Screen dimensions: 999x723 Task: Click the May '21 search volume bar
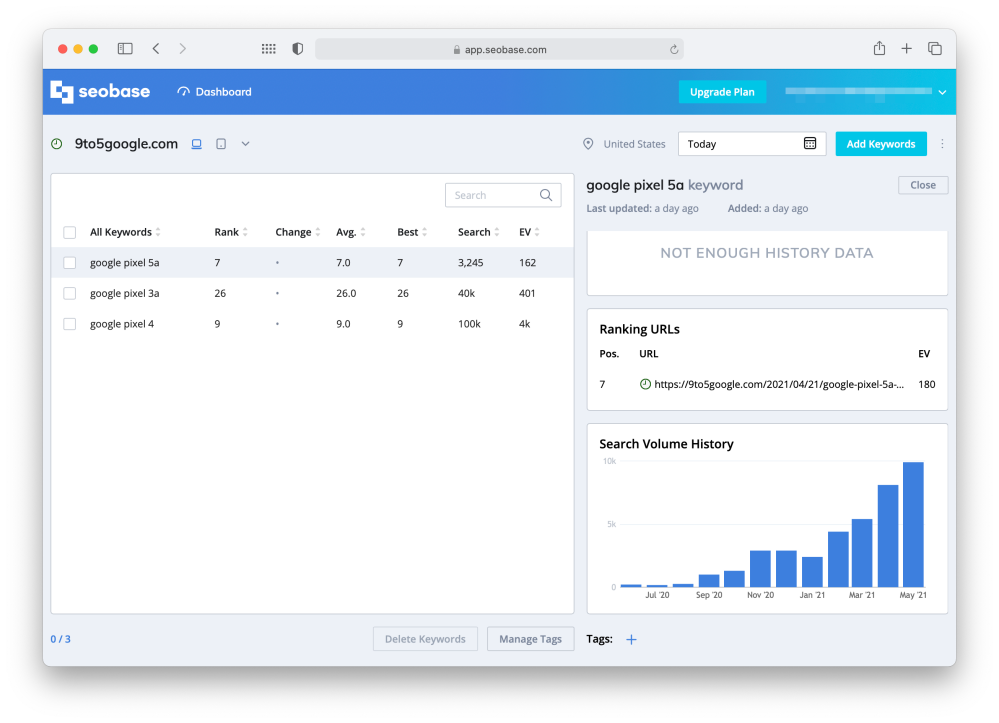(913, 525)
